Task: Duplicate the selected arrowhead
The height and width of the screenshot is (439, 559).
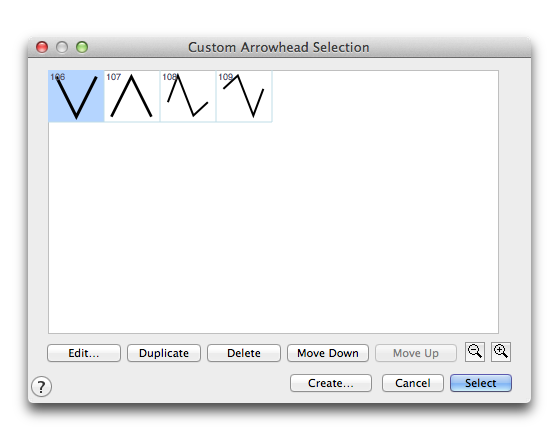Action: click(164, 353)
